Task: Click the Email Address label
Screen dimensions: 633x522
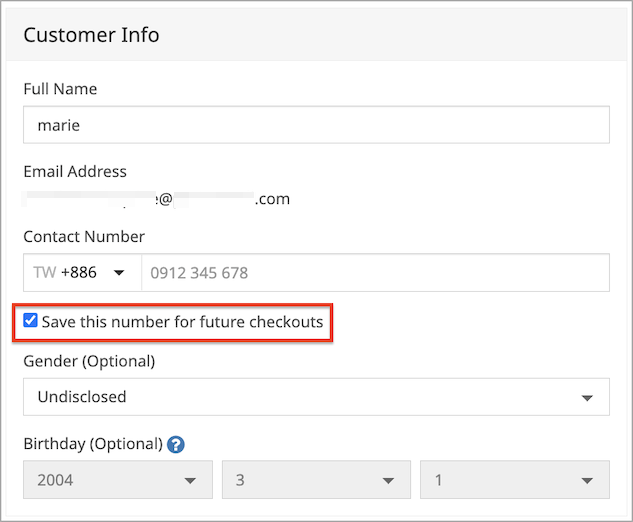Action: 75,172
